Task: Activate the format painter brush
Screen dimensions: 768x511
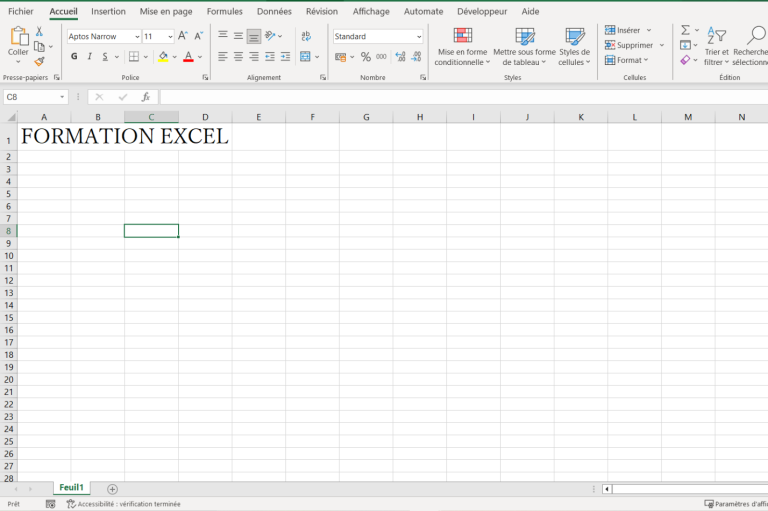Action: (x=39, y=62)
